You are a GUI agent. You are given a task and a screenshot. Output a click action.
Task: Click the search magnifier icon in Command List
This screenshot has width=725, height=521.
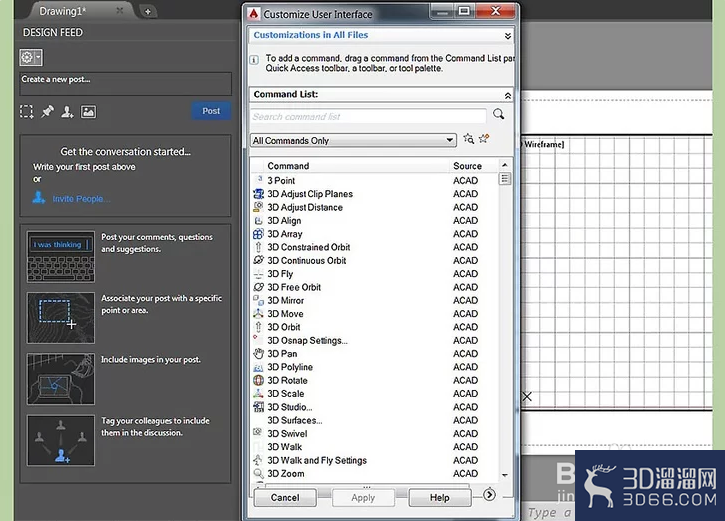[498, 114]
